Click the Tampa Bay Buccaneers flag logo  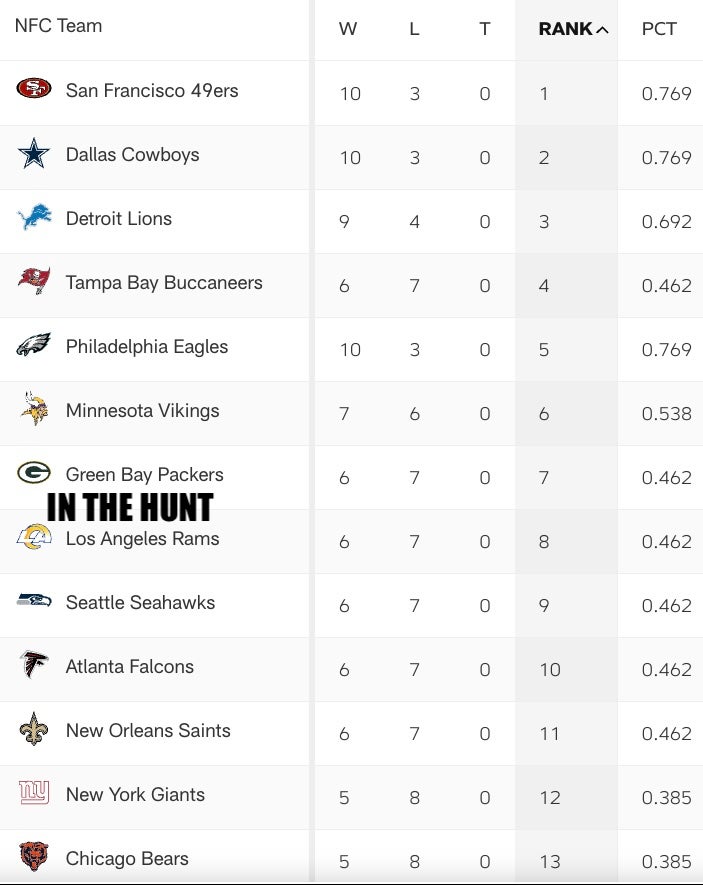34,282
